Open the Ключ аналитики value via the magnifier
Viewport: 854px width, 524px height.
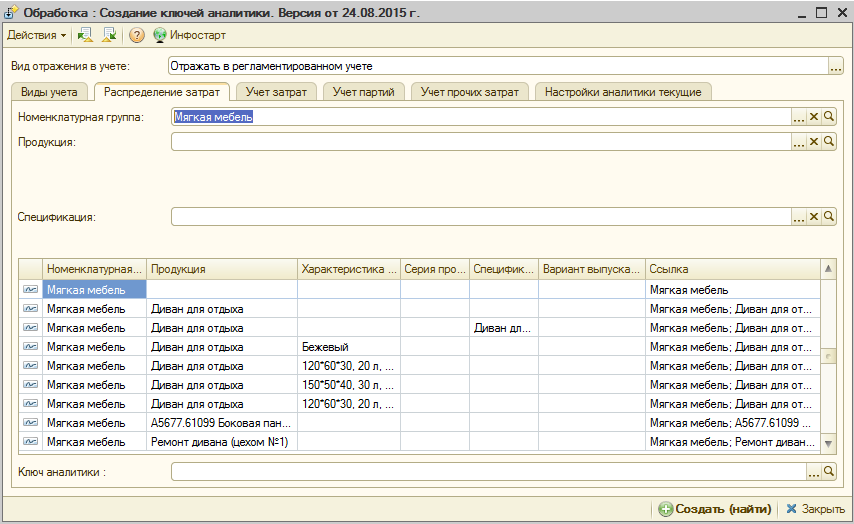point(828,472)
